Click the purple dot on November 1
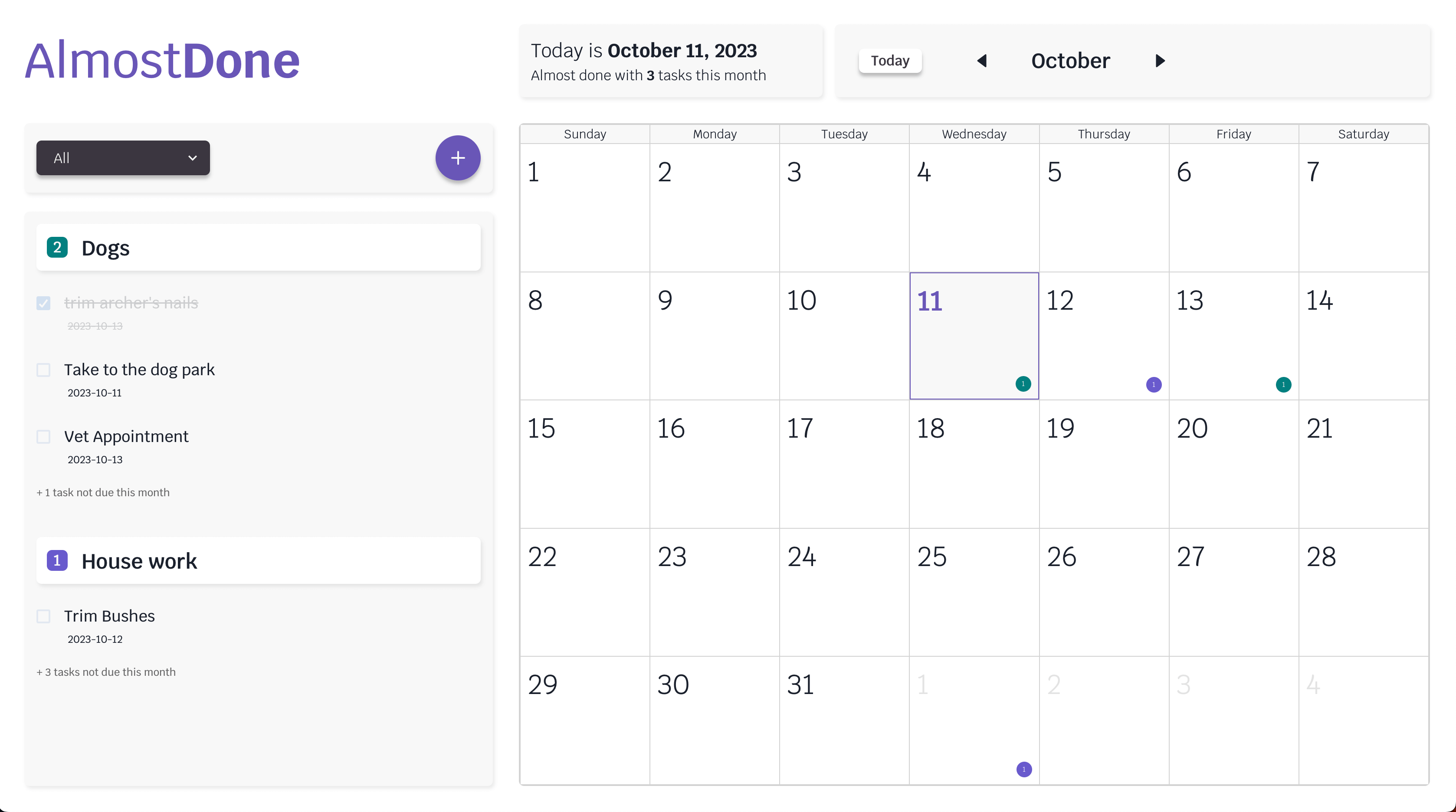Screen dimensions: 1456x812 [x=1024, y=768]
